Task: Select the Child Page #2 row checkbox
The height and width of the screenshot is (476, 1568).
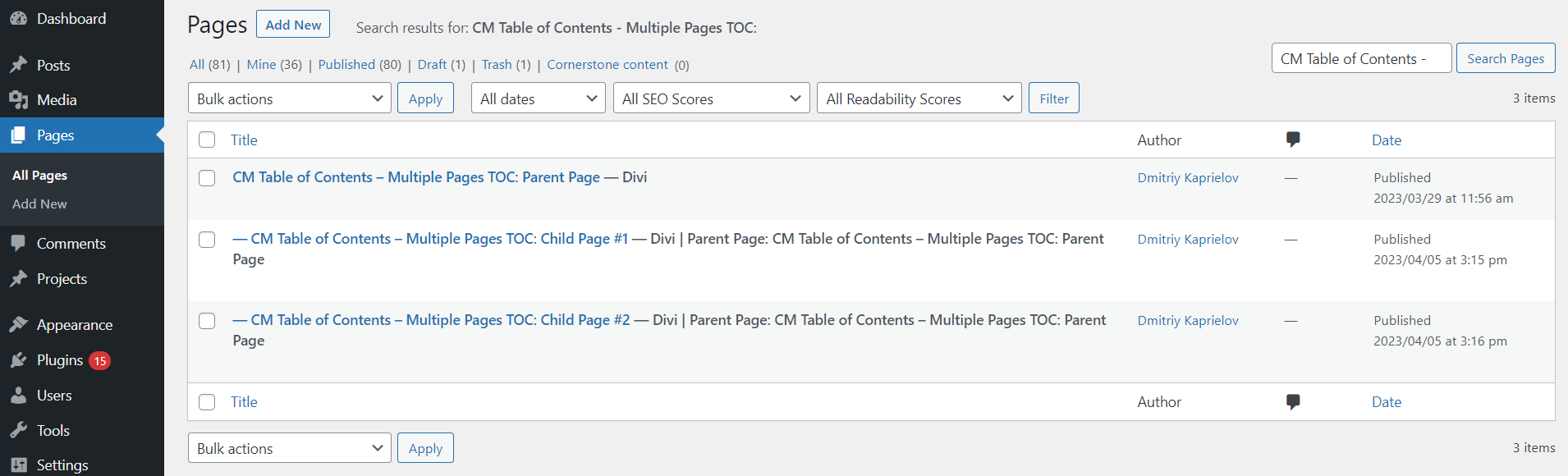Action: (x=207, y=321)
